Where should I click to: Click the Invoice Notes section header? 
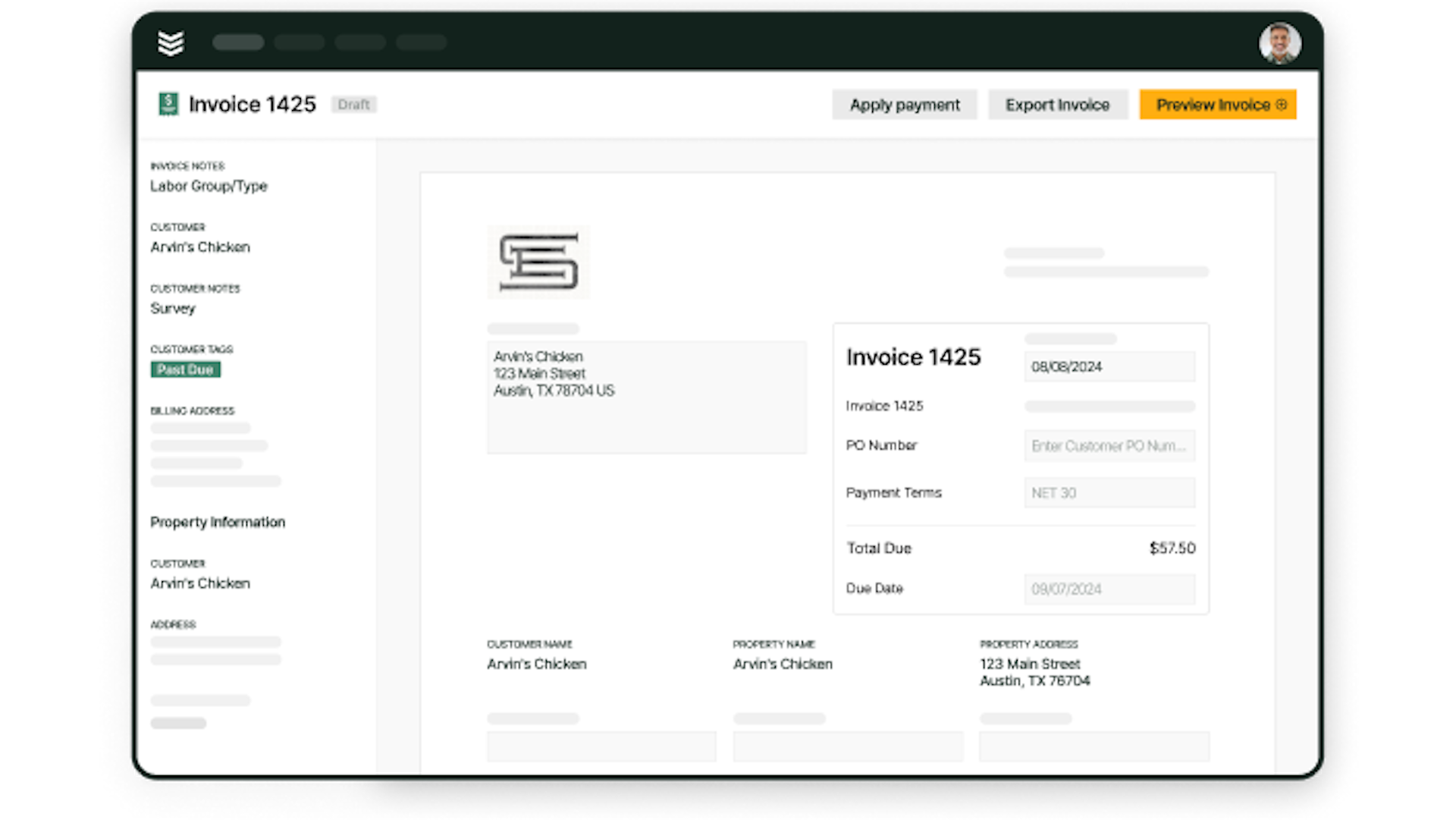tap(187, 165)
